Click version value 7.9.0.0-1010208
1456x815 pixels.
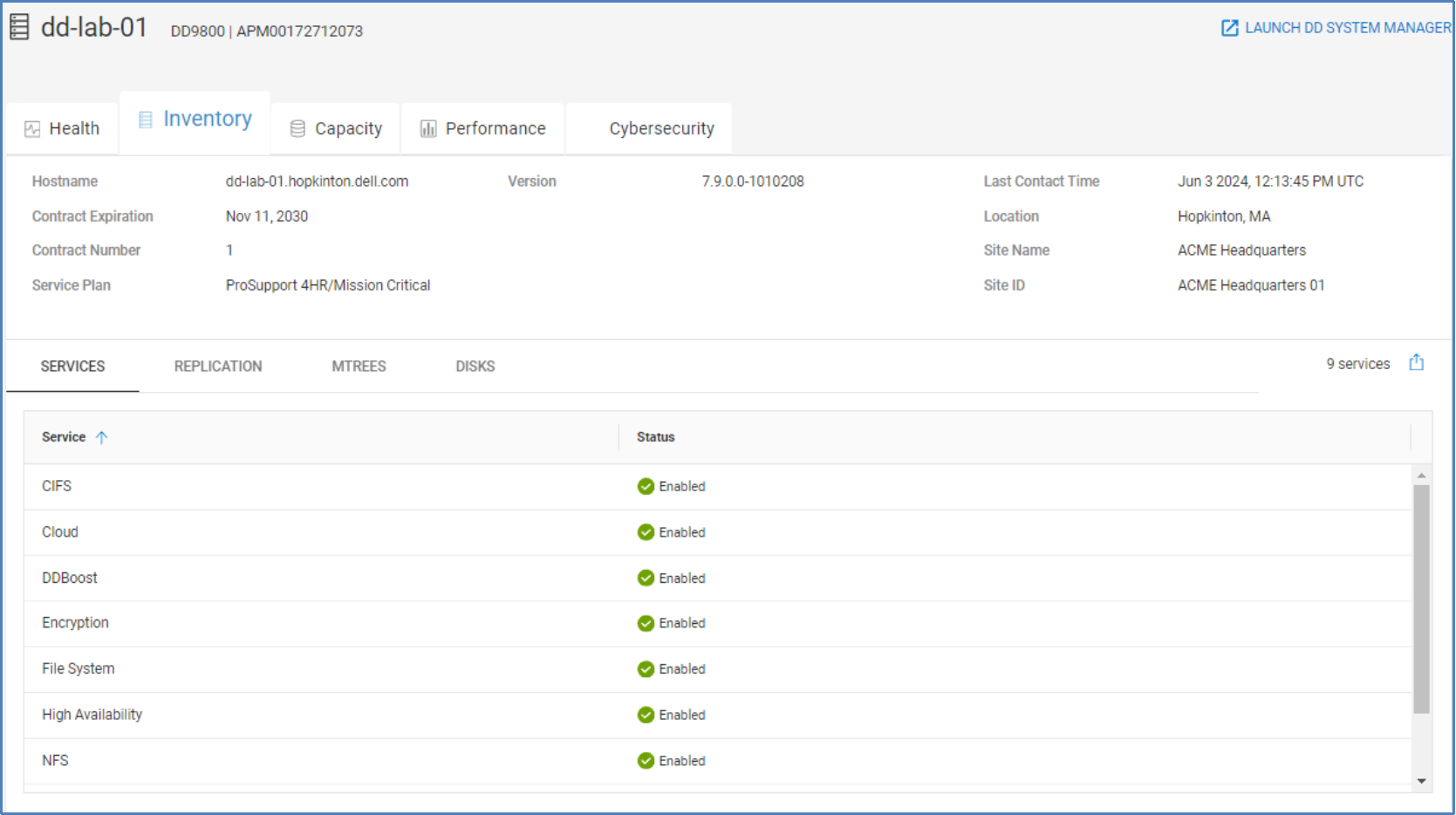[x=753, y=181]
